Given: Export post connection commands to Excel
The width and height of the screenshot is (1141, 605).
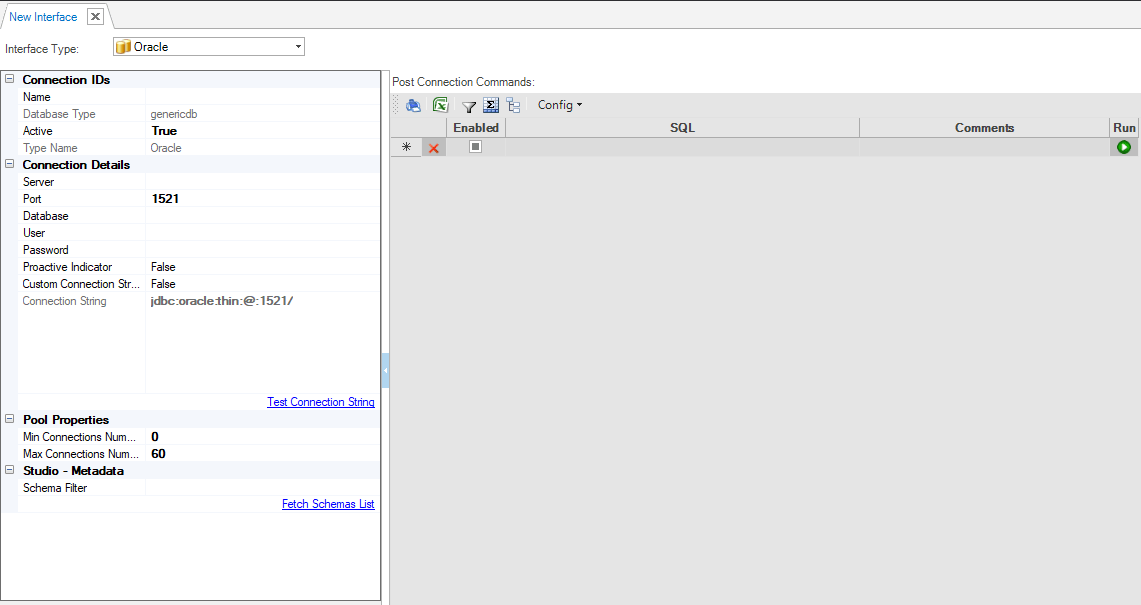Looking at the screenshot, I should click(441, 105).
